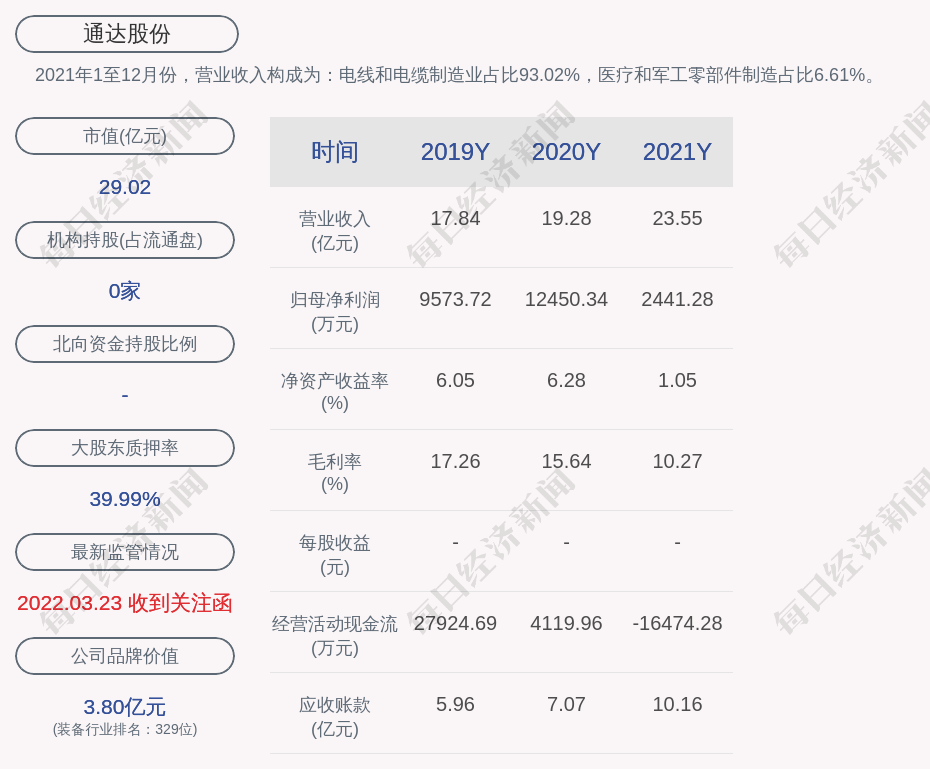Screen dimensions: 930x769
Task: Click the 通达股份 company name pill
Action: 127,34
